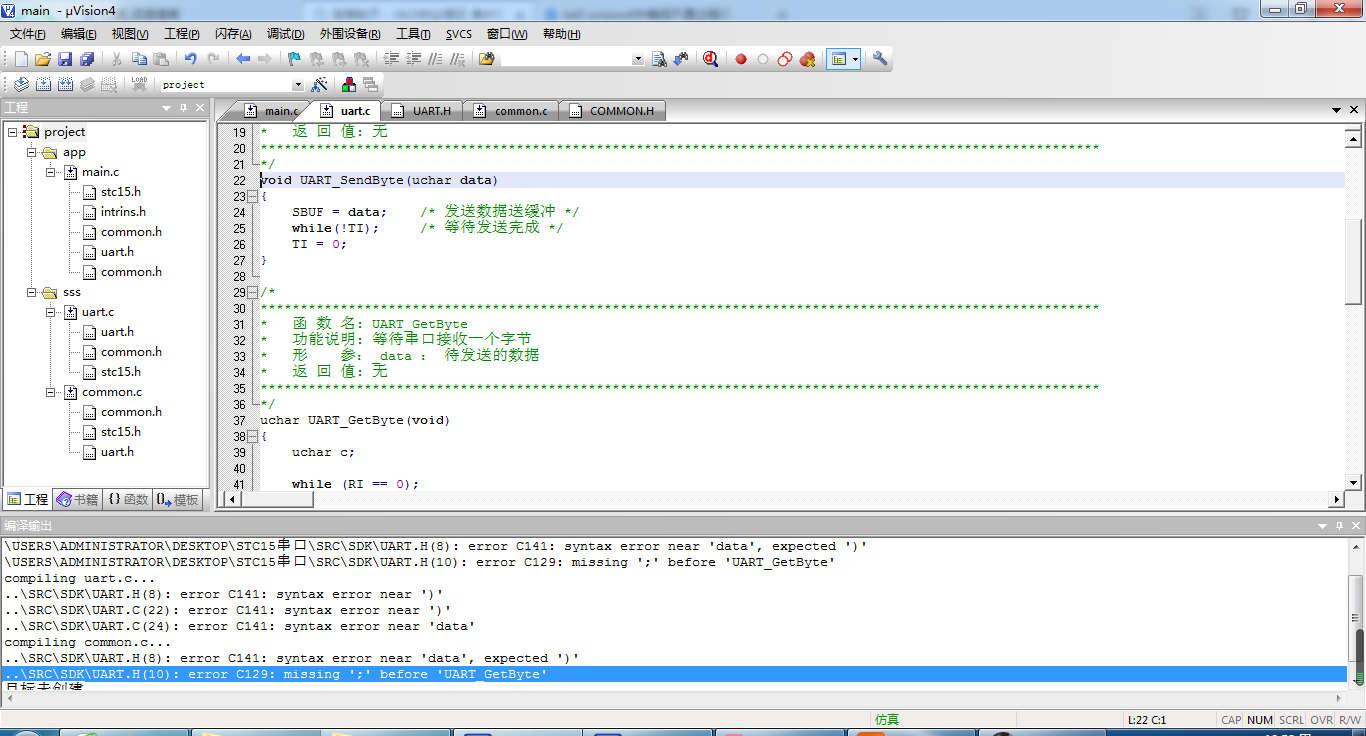The width and height of the screenshot is (1366, 736).
Task: Open the find text combo box dropdown
Action: coord(638,60)
